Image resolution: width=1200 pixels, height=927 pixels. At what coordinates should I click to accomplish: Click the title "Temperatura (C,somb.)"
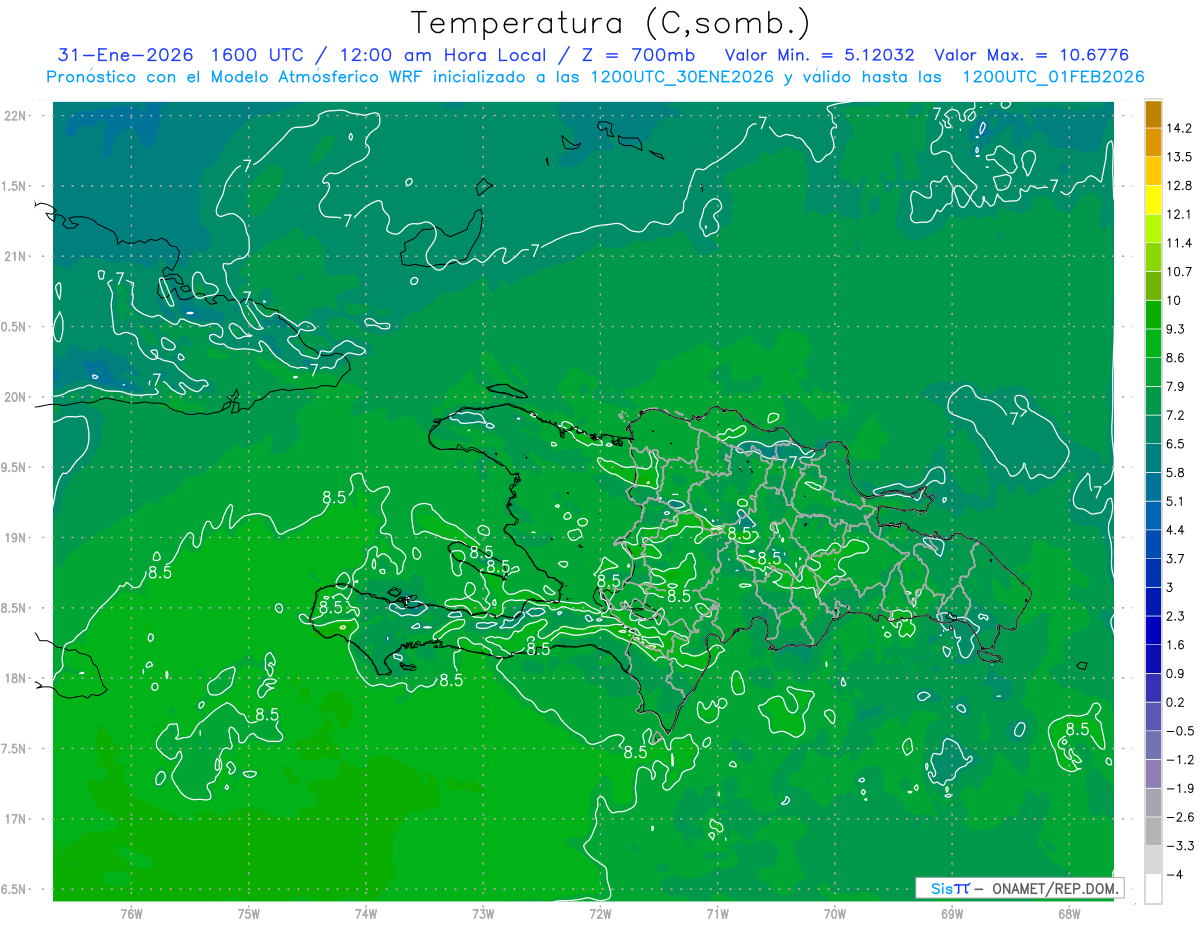(611, 23)
